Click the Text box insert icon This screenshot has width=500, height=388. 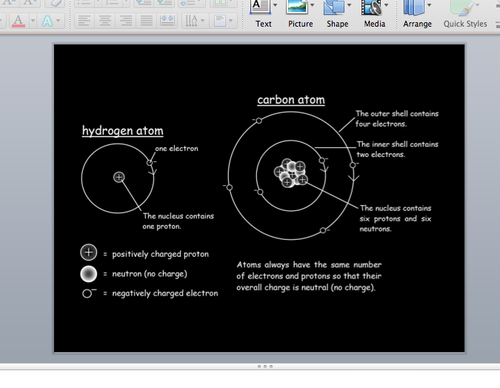click(x=260, y=7)
